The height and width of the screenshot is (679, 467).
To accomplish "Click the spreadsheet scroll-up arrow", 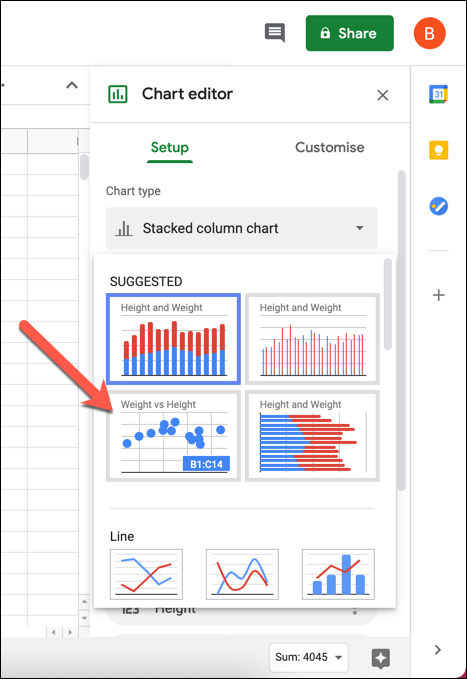I will tap(84, 601).
